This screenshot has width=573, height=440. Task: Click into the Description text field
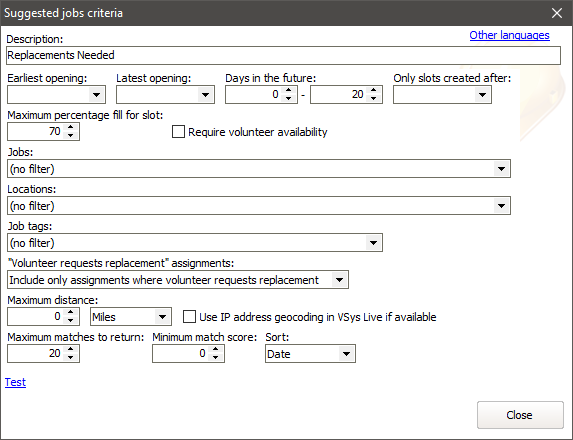(284, 56)
